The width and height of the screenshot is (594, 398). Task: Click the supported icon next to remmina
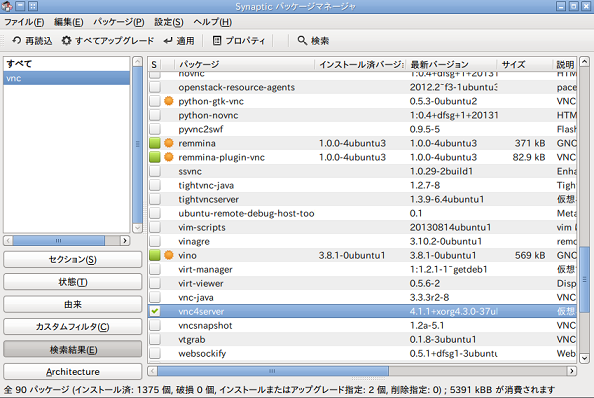(x=169, y=143)
